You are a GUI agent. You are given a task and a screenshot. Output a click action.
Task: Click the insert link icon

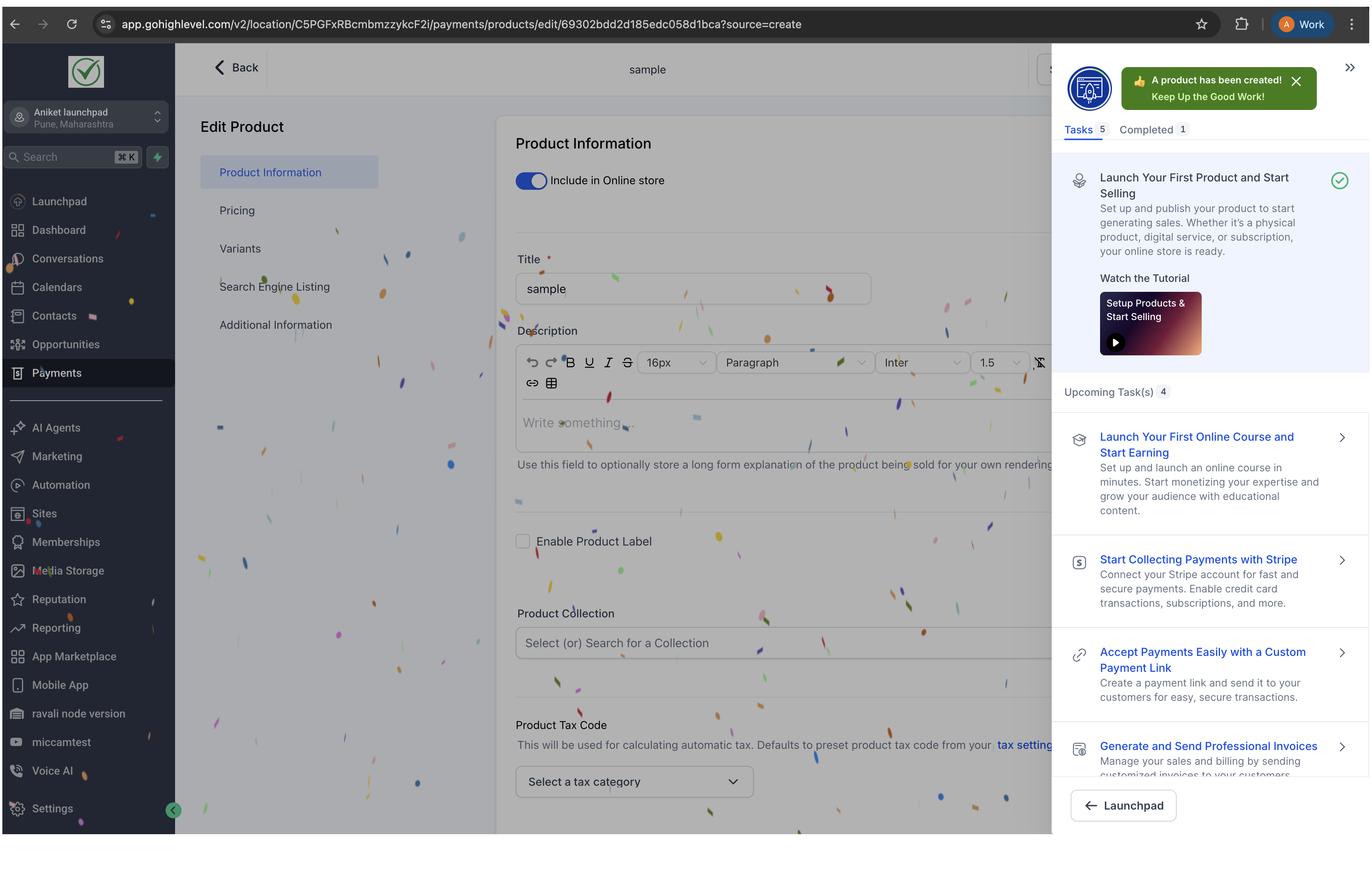point(532,383)
